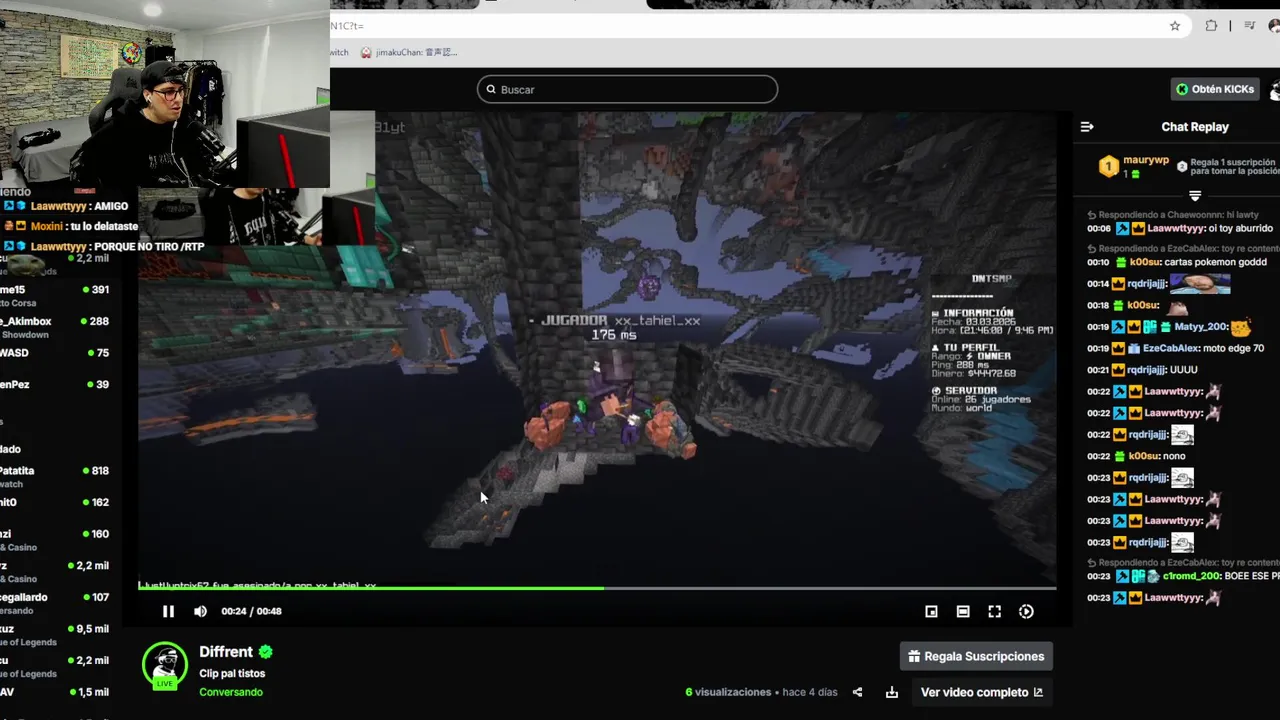This screenshot has width=1280, height=720.
Task: Mute the clip volume speaker icon
Action: tap(200, 611)
